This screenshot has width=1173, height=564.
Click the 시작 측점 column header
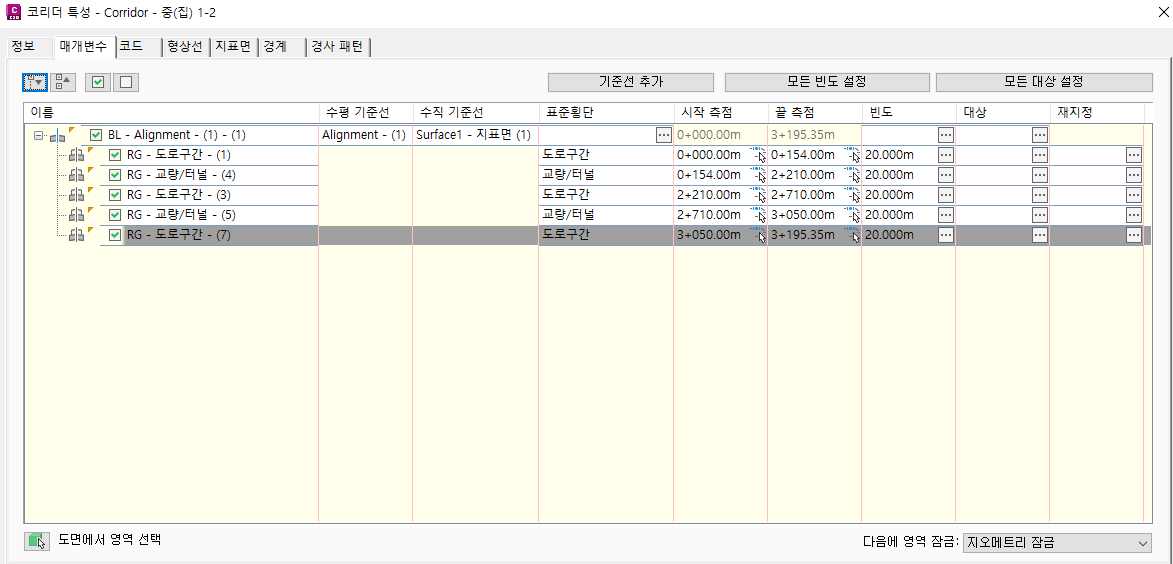(x=720, y=112)
